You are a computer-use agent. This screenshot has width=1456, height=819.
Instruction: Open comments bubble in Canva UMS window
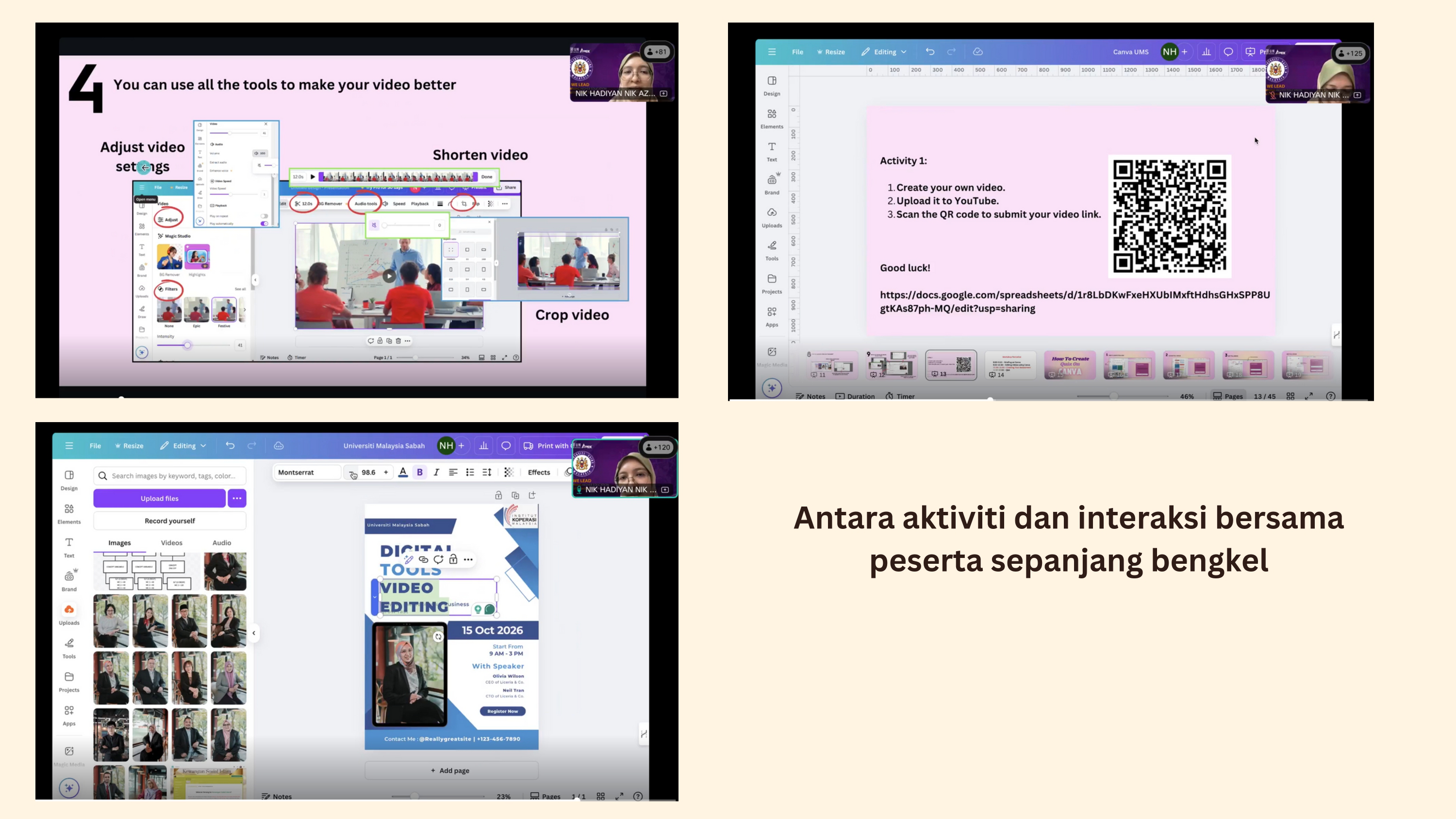(x=1228, y=51)
